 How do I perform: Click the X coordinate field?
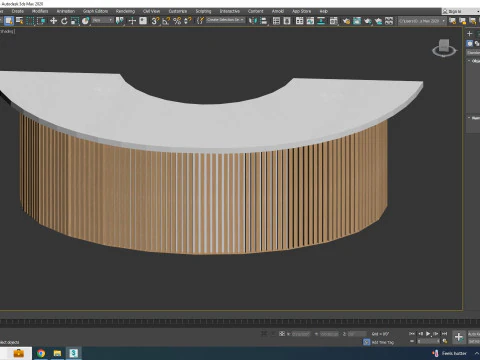[301, 334]
